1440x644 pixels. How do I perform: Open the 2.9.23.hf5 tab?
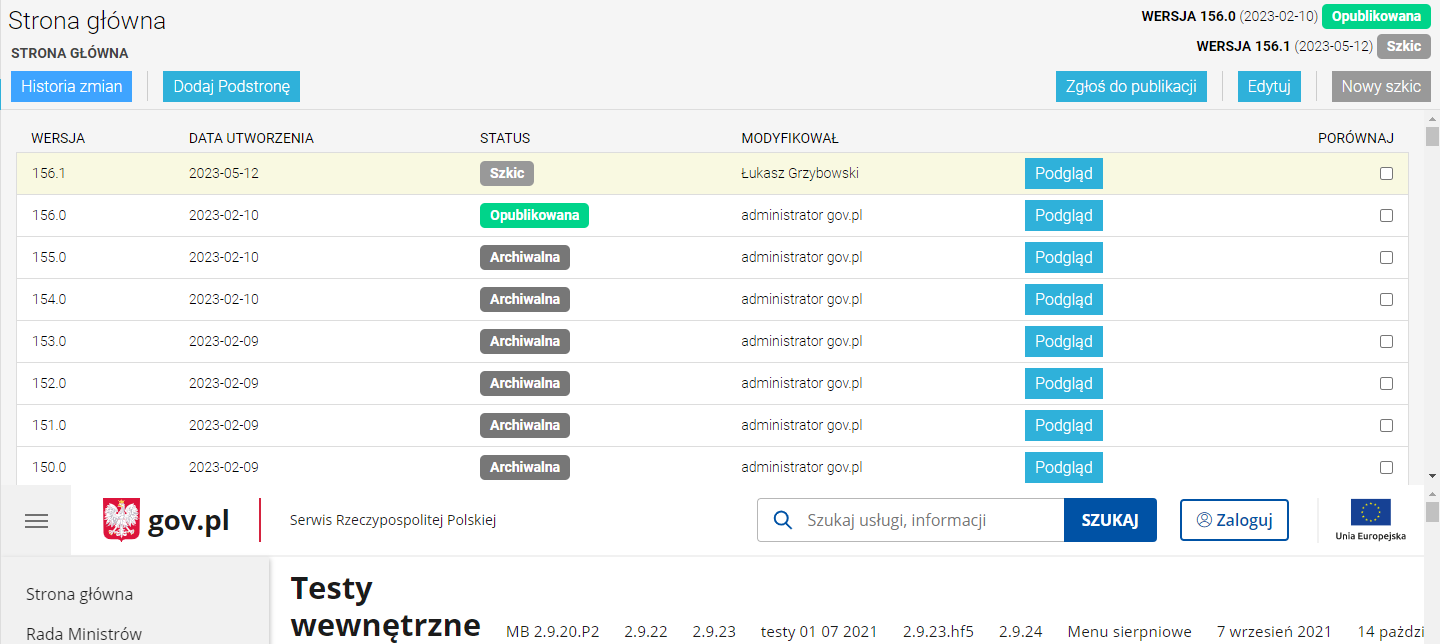point(938,631)
